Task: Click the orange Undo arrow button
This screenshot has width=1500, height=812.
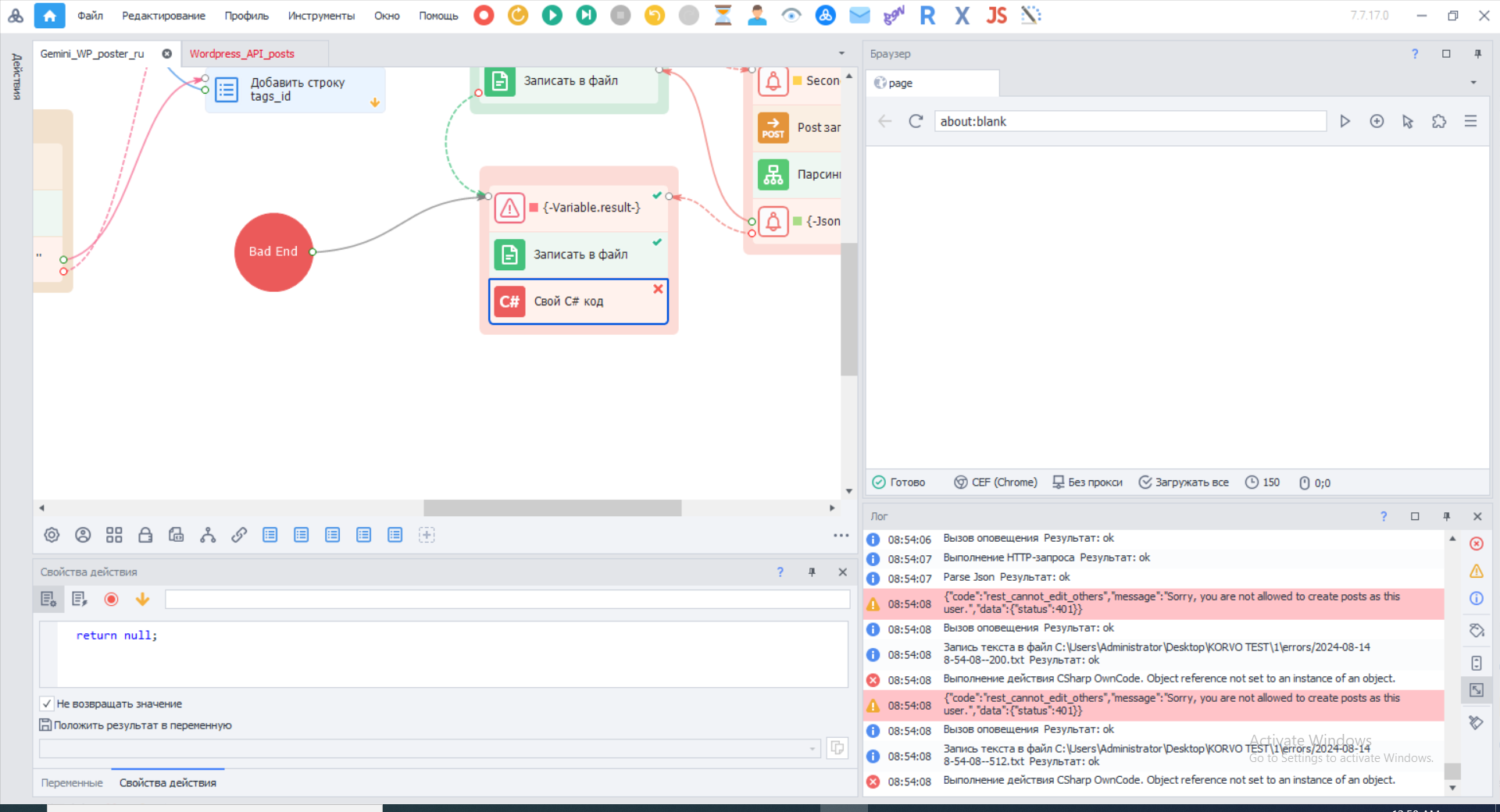Action: [655, 16]
